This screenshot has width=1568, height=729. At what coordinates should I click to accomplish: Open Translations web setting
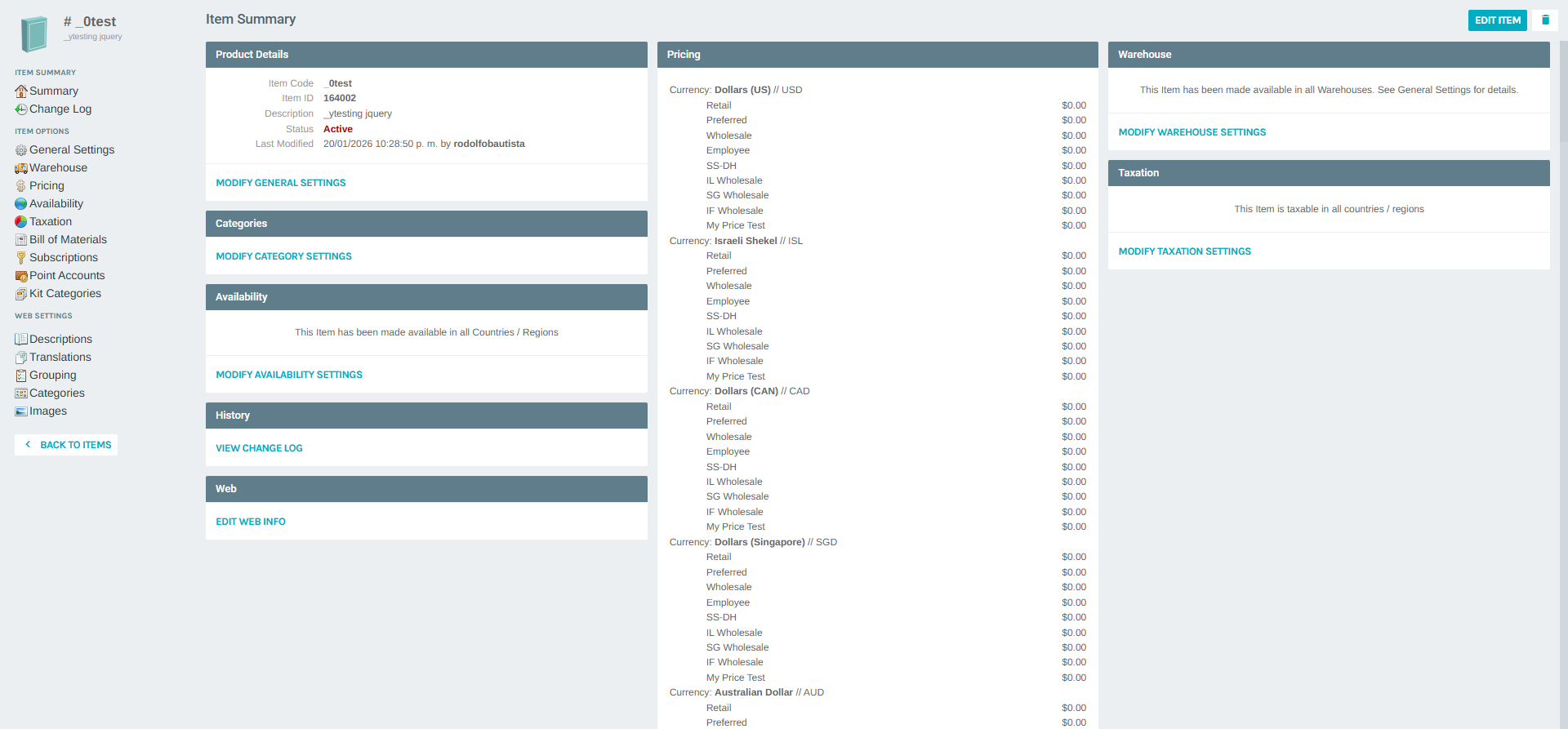pos(60,358)
